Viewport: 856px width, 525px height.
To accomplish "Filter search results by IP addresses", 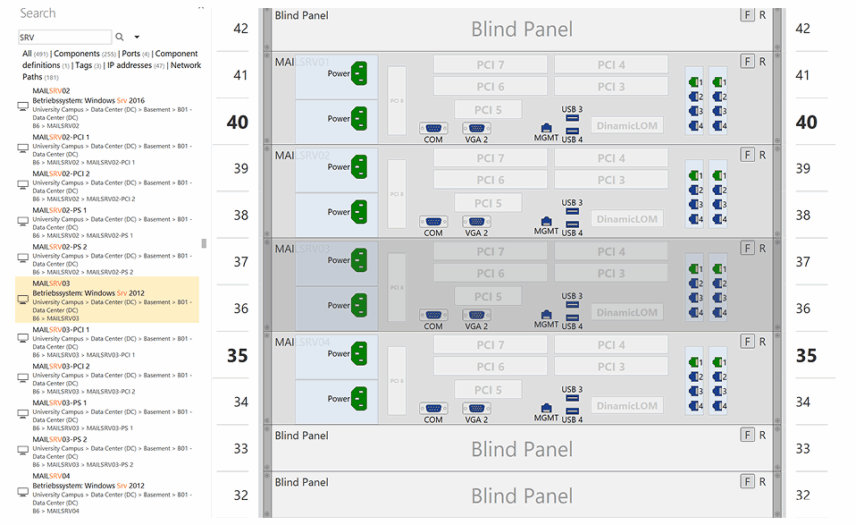I will 144,65.
